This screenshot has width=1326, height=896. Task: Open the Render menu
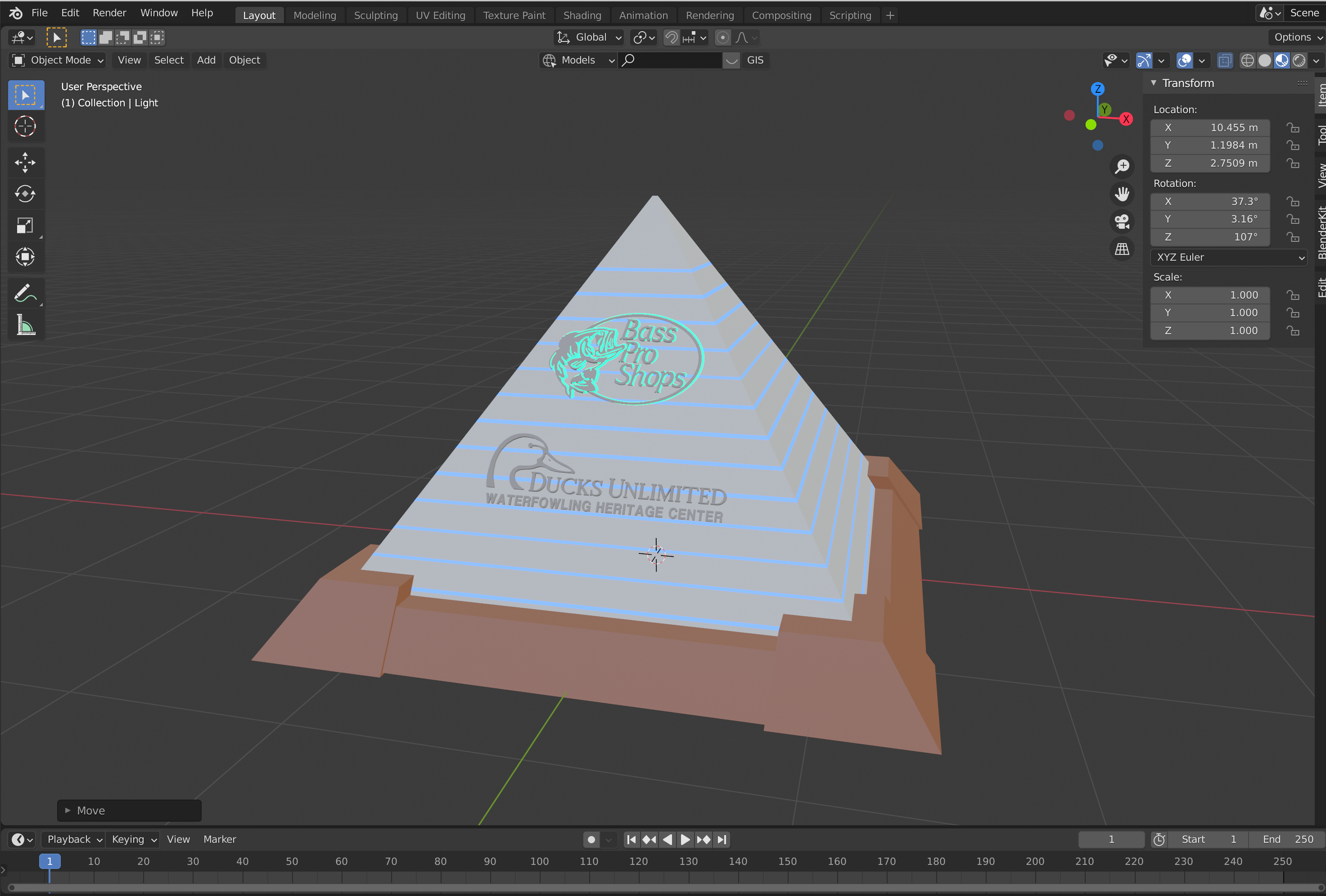[x=110, y=13]
